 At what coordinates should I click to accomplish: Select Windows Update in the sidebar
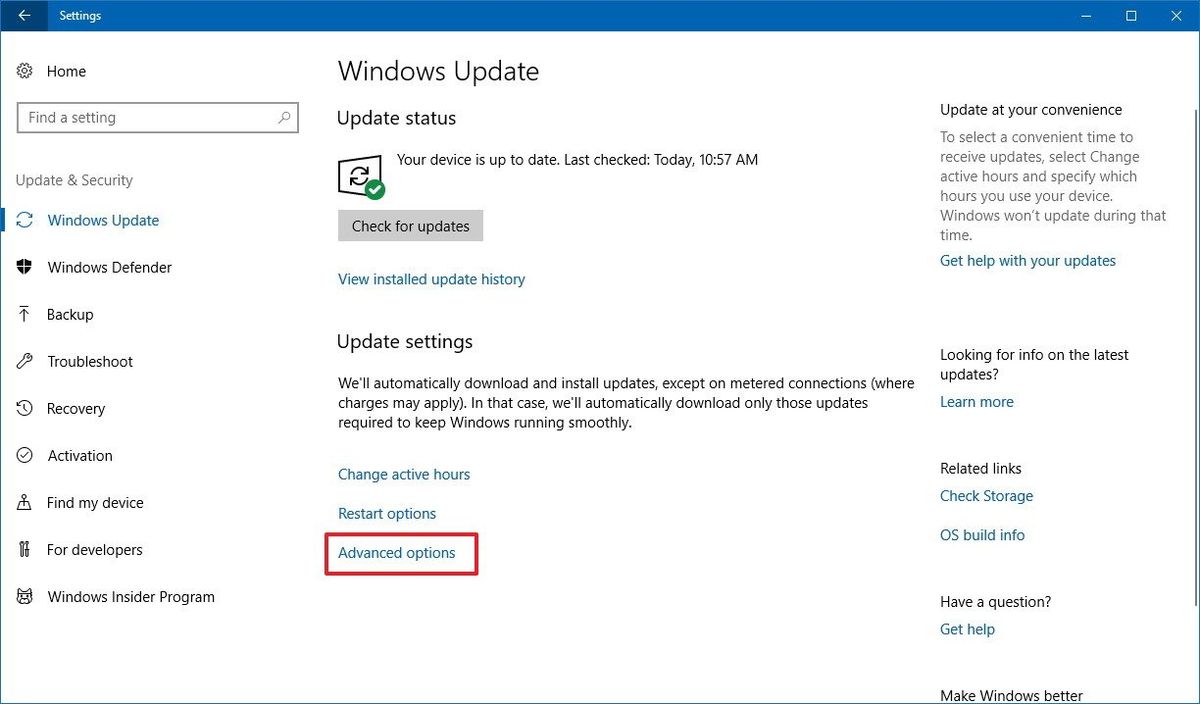[x=102, y=220]
